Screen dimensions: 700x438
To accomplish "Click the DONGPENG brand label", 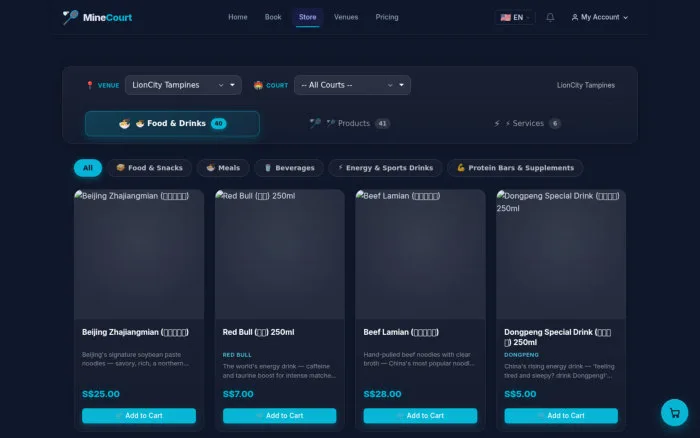I will click(x=521, y=355).
